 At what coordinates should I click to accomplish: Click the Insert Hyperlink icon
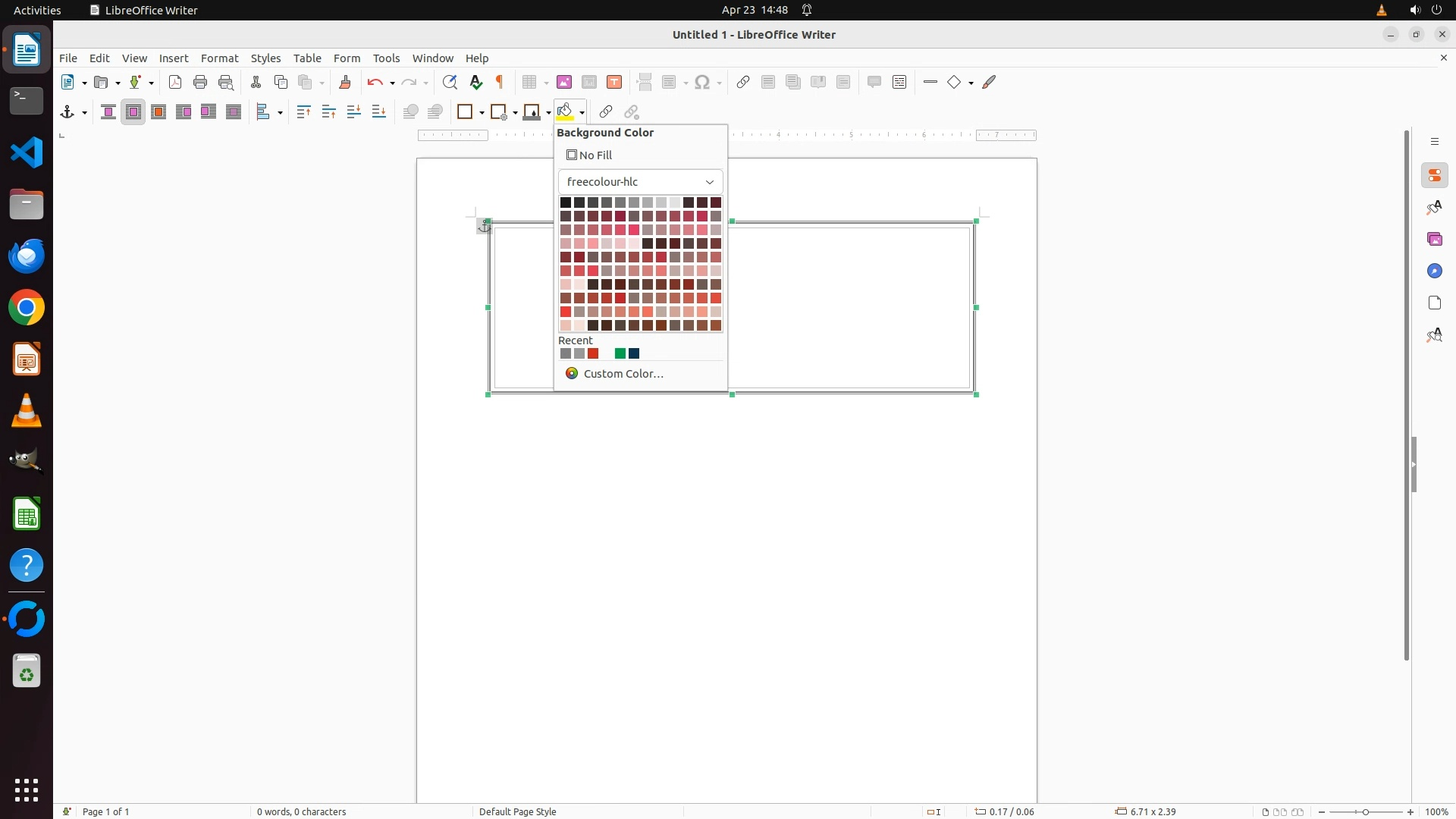tap(743, 83)
